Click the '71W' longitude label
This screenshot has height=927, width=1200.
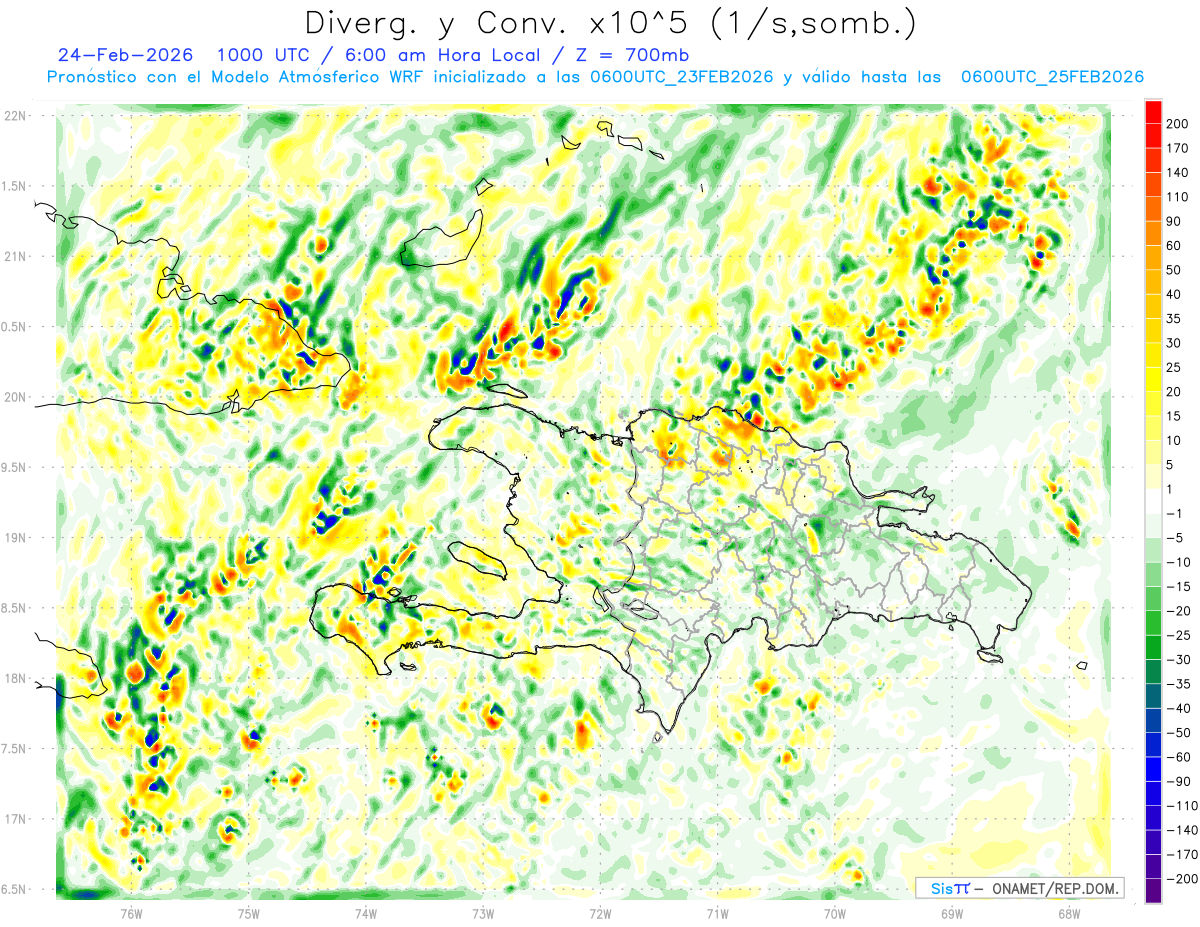717,913
